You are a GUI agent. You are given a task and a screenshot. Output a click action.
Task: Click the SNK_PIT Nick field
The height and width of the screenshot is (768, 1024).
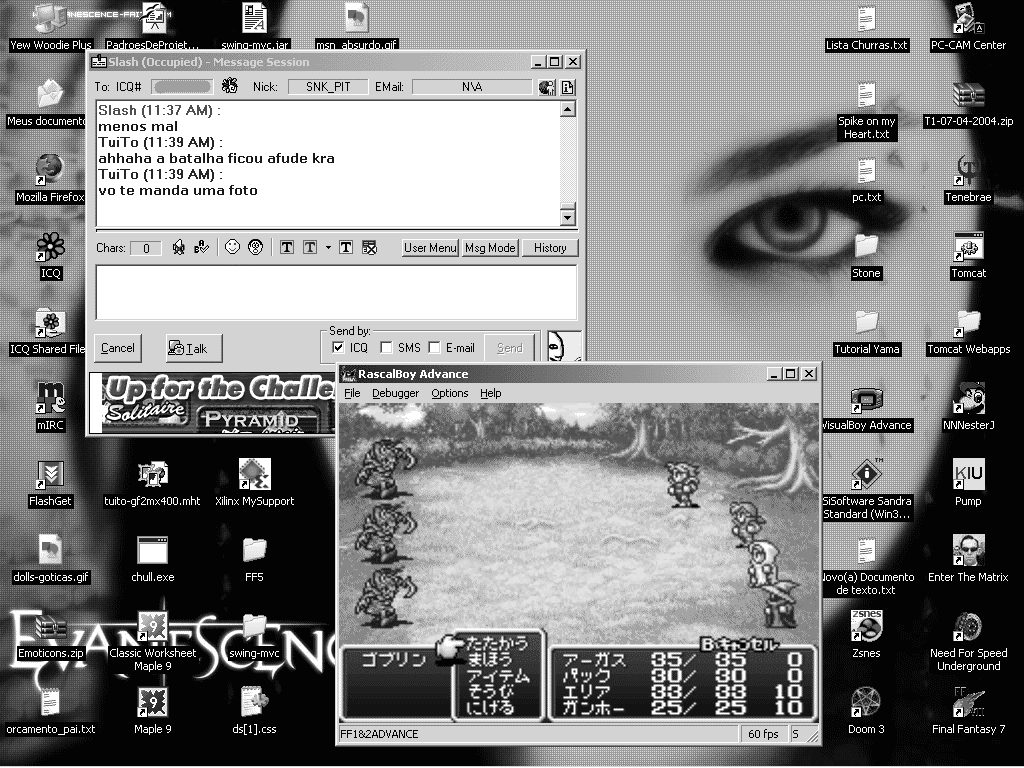(x=328, y=87)
